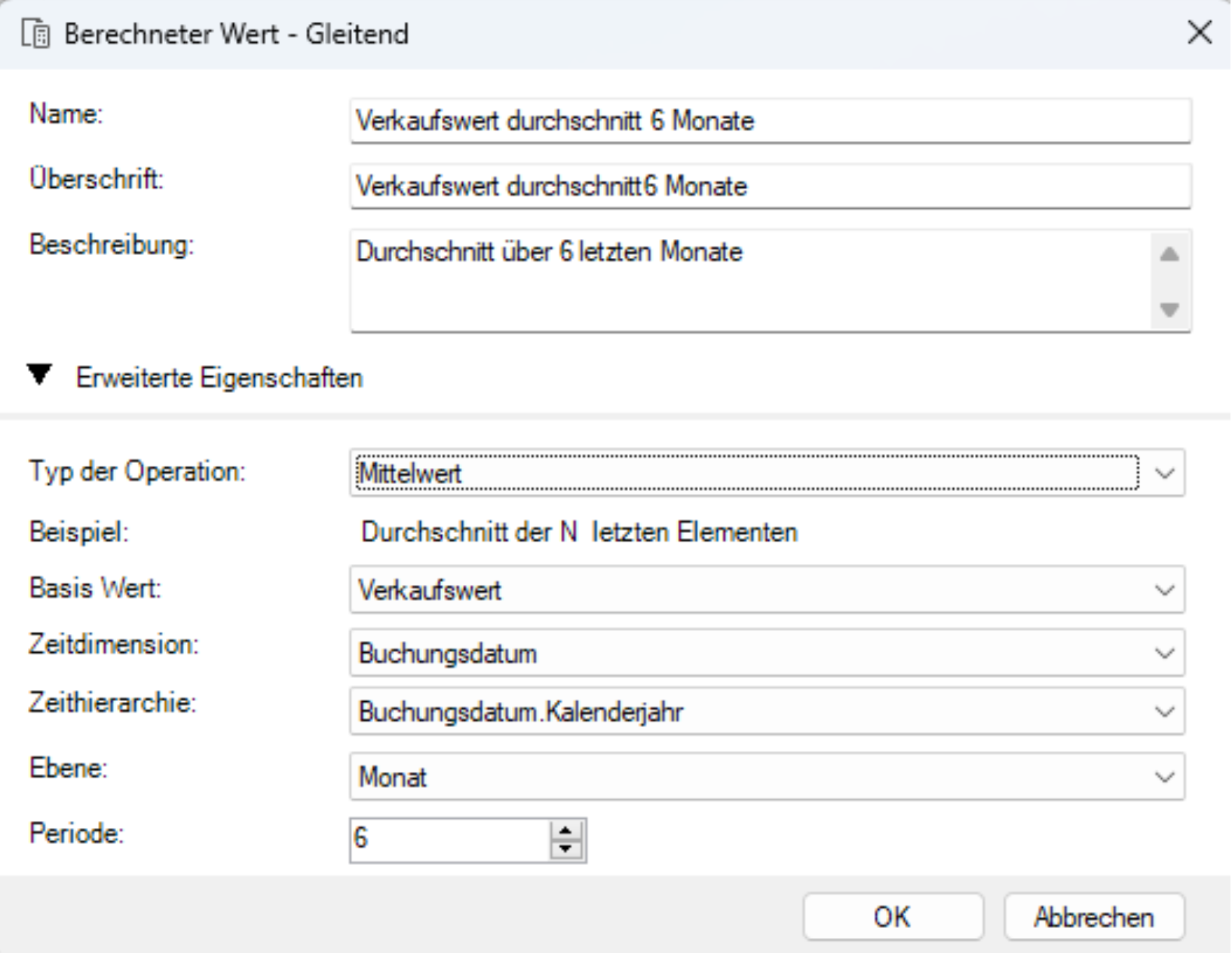Increase Periode with the up spinner
This screenshot has height=953, width=1232.
click(566, 831)
